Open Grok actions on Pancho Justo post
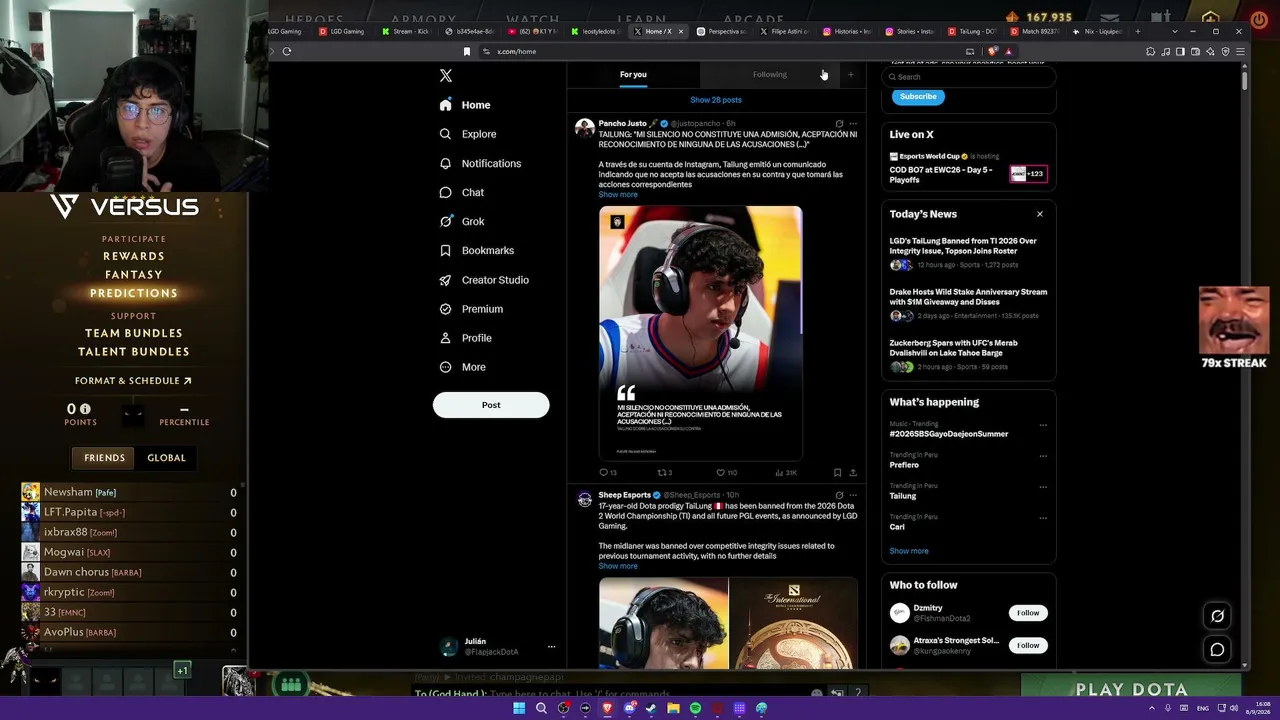 pyautogui.click(x=839, y=124)
